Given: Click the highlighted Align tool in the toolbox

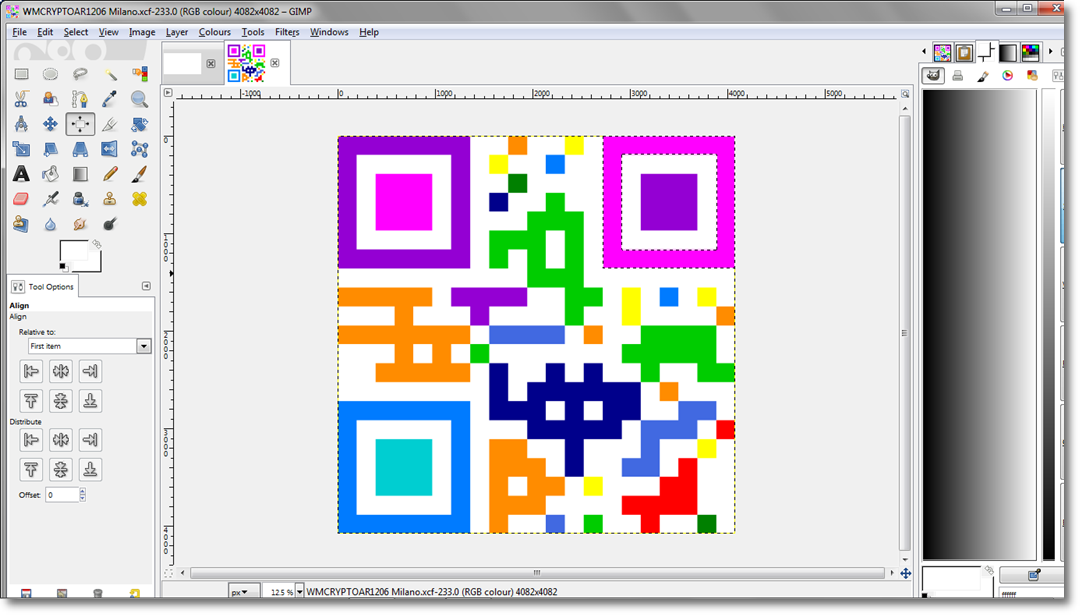Looking at the screenshot, I should click(x=80, y=124).
